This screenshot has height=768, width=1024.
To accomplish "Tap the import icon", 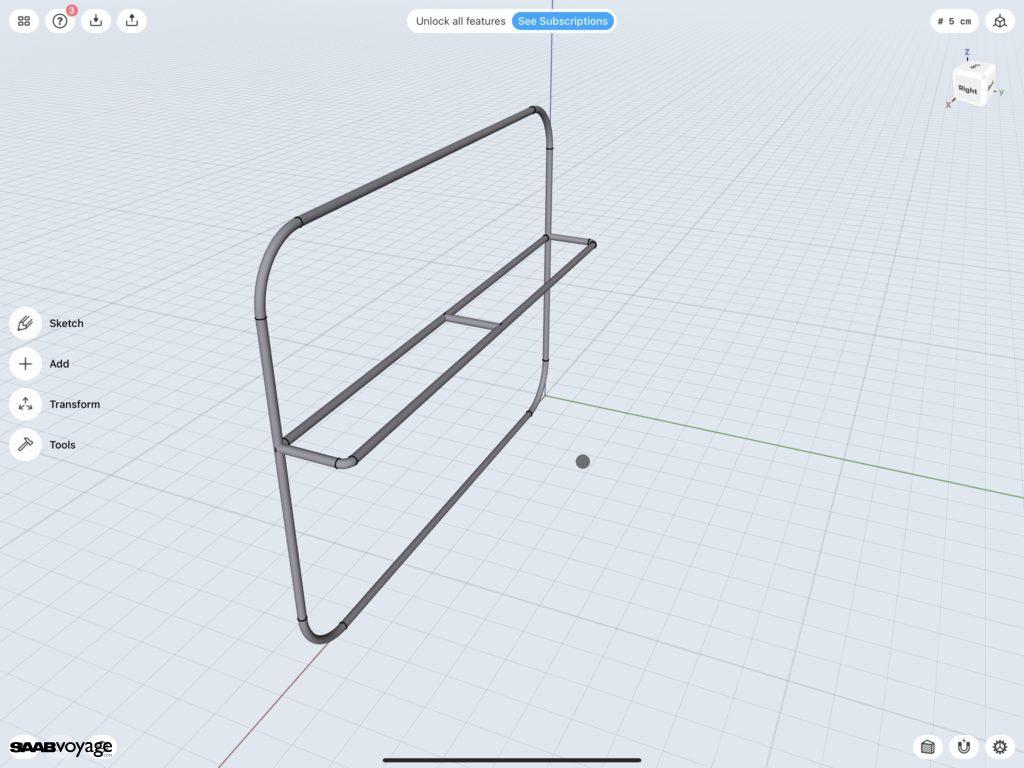I will tap(96, 21).
